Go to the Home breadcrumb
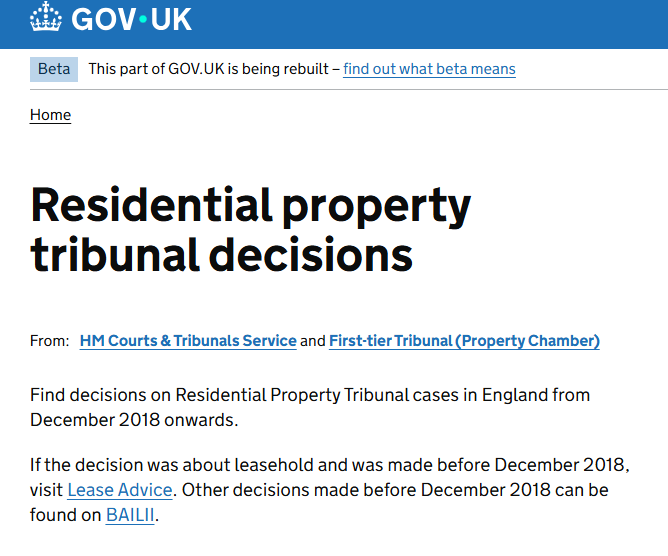 coord(50,115)
